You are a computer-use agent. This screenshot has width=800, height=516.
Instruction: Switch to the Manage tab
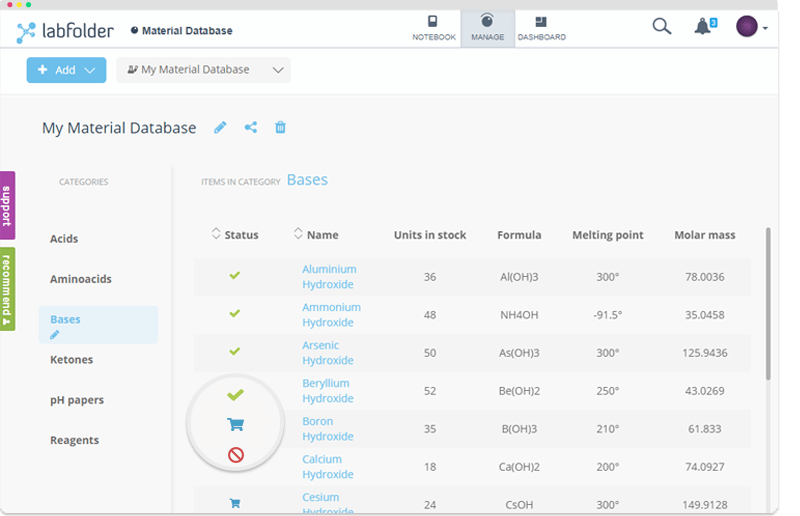tap(488, 29)
